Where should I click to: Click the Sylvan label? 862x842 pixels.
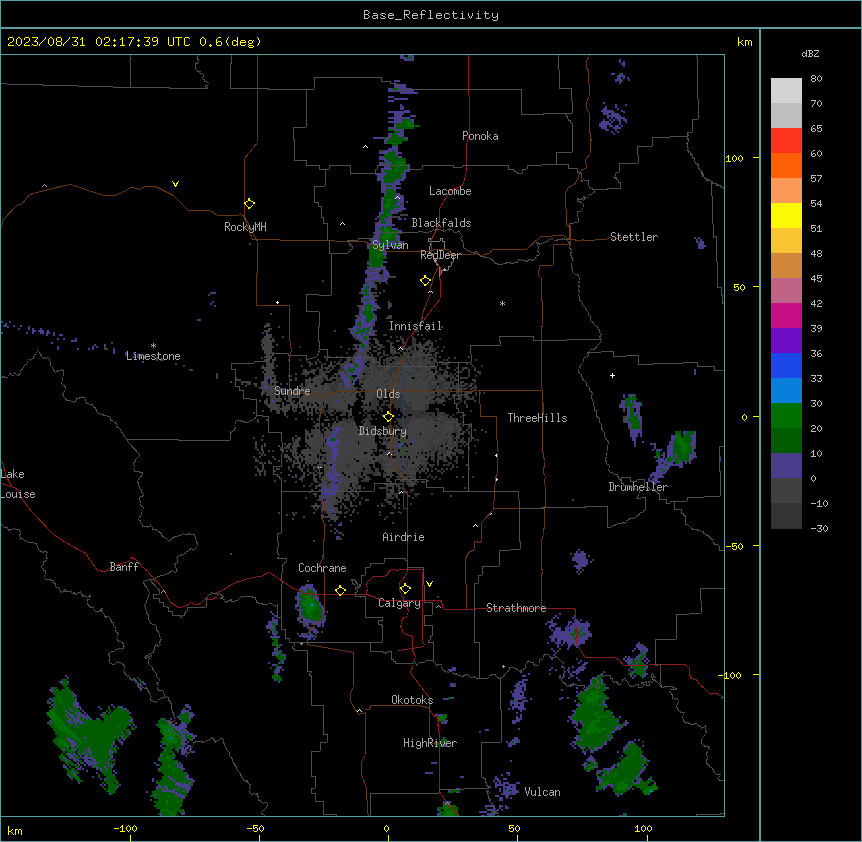[390, 245]
